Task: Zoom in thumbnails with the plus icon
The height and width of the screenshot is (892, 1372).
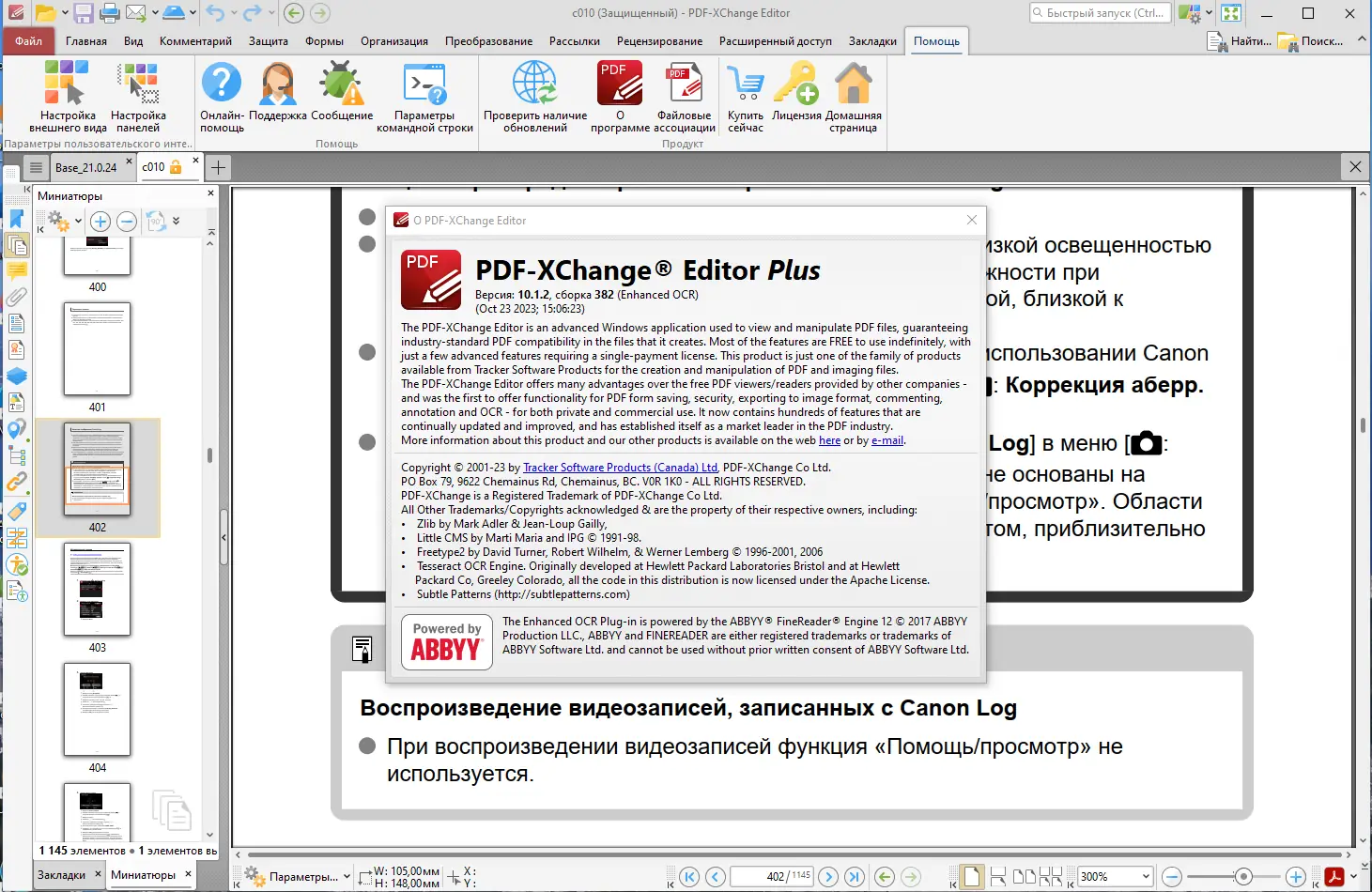Action: [100, 222]
